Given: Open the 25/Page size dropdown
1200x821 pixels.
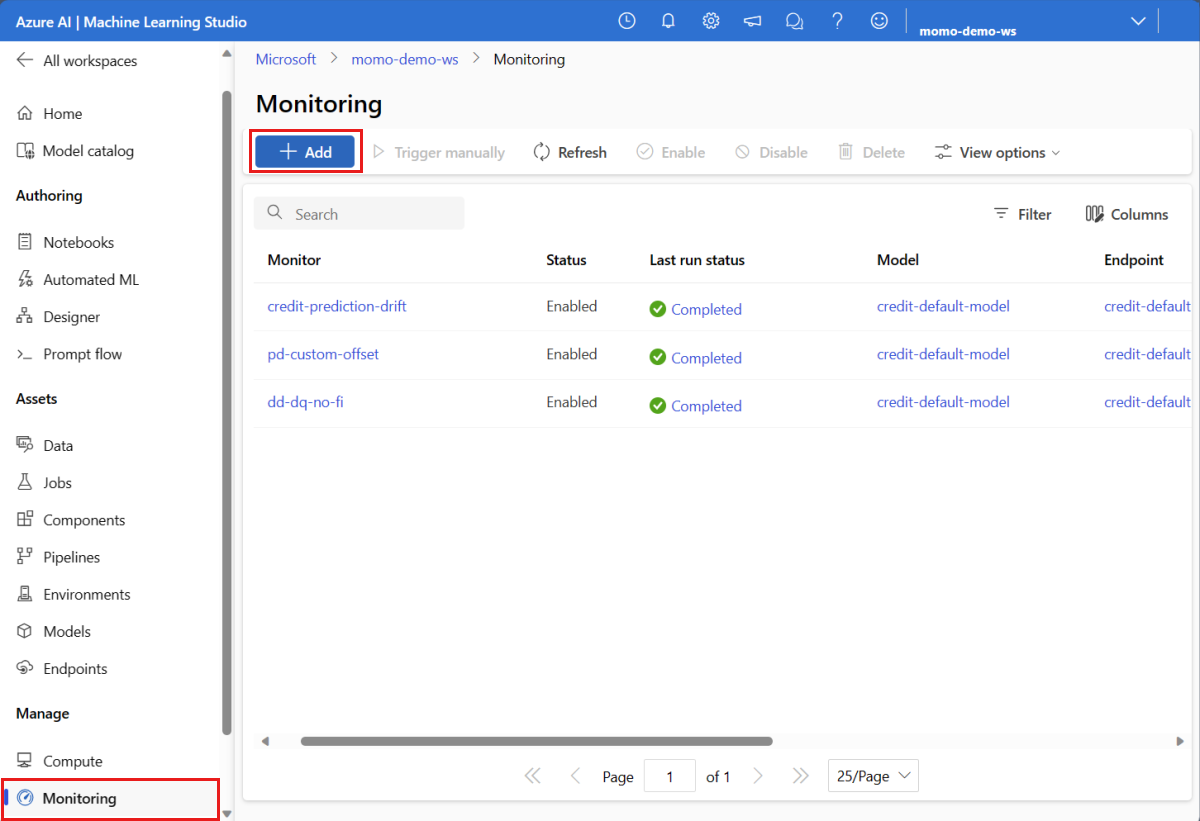Looking at the screenshot, I should pos(873,776).
